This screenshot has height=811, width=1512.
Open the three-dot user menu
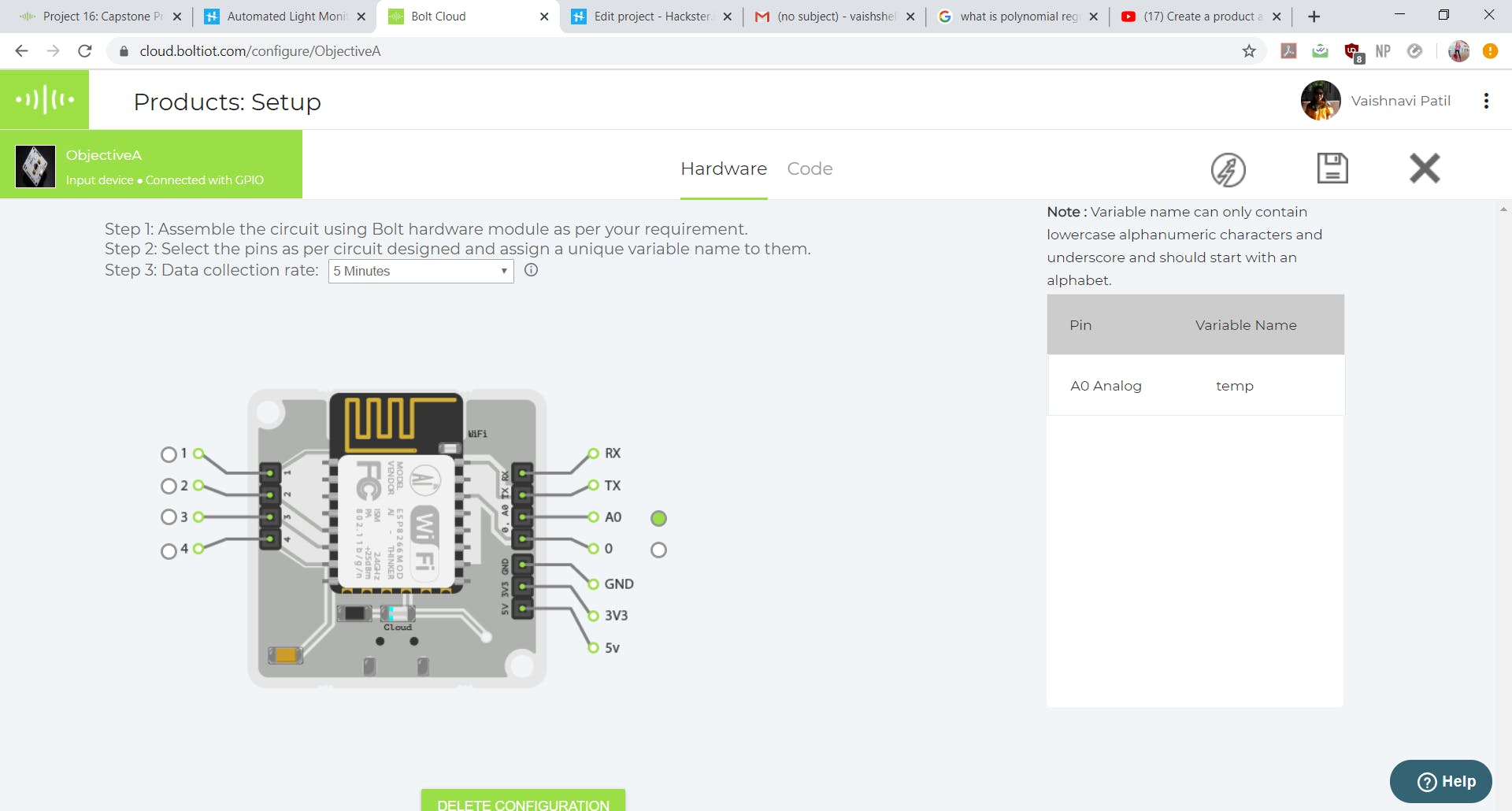(x=1486, y=101)
